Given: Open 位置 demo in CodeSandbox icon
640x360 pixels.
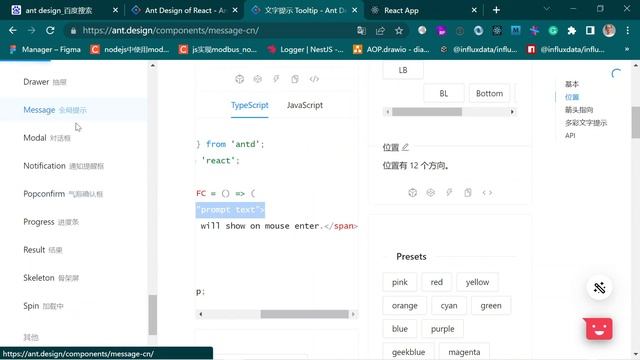Looking at the screenshot, I should click(413, 193).
